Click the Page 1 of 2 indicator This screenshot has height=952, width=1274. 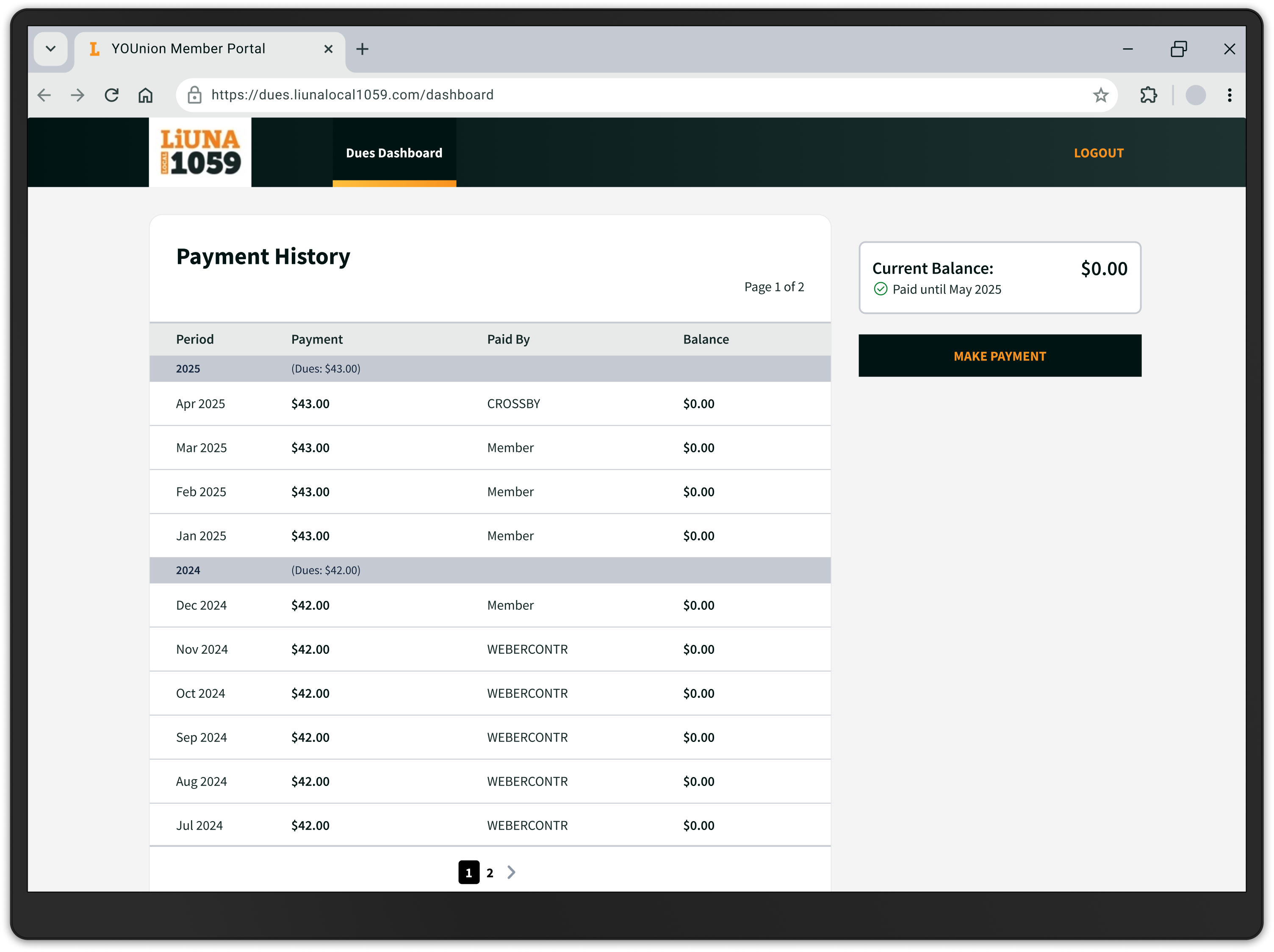coord(773,287)
